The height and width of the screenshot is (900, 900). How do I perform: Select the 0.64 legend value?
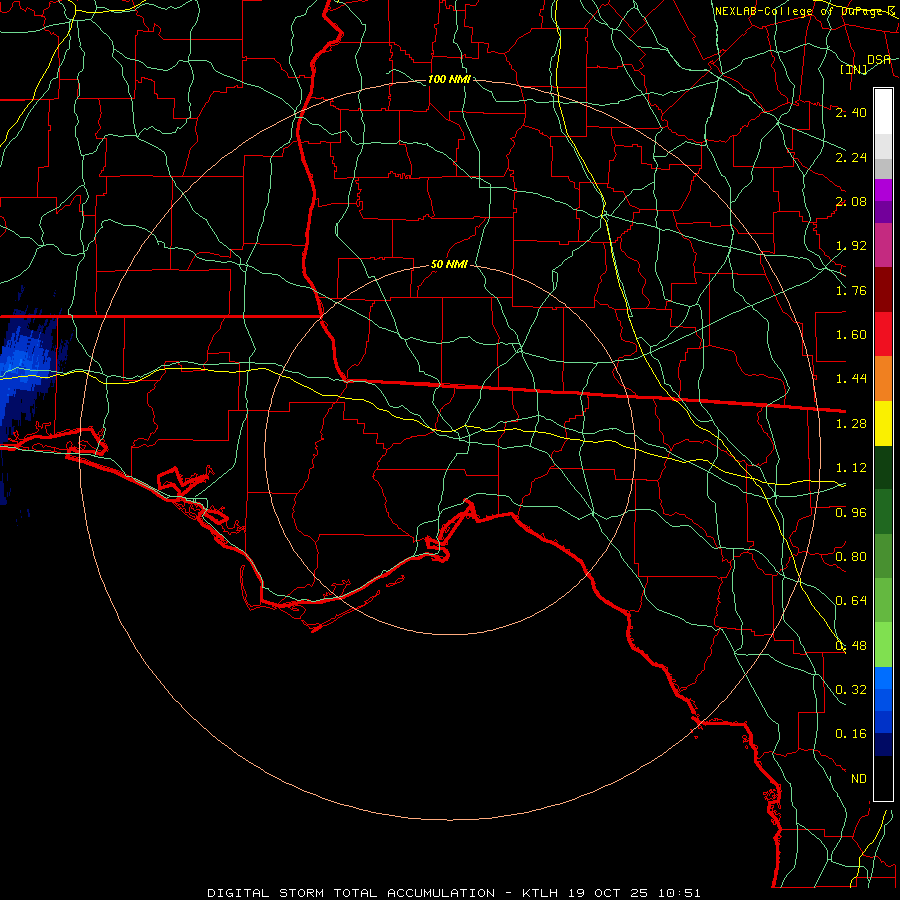tap(851, 601)
